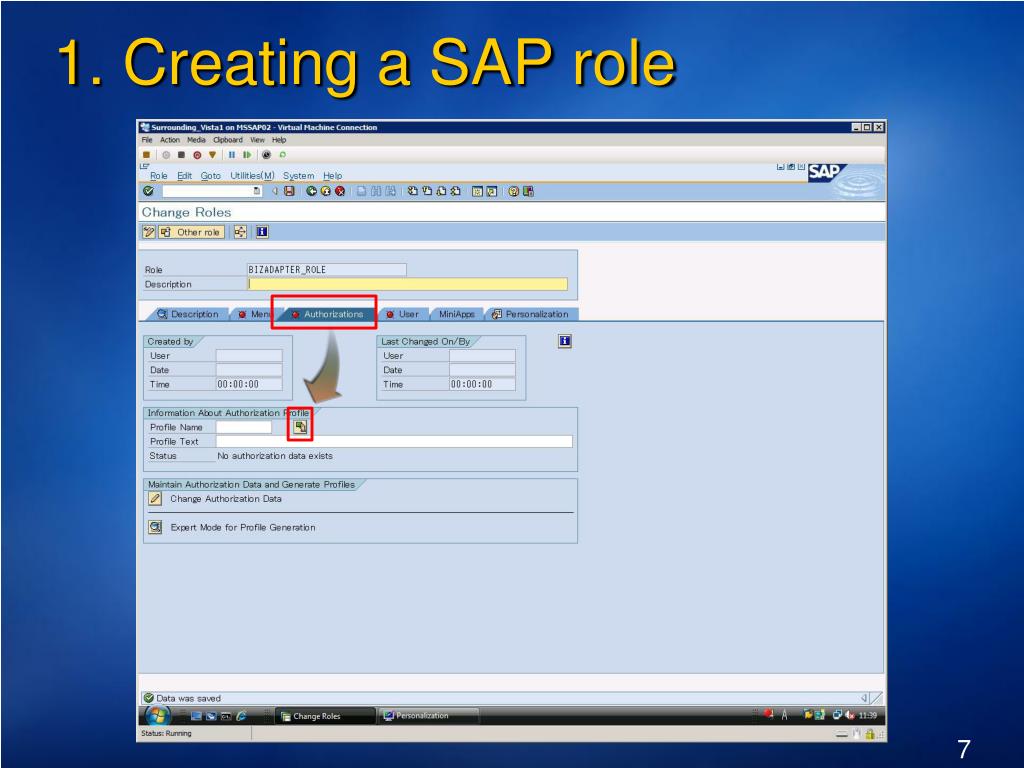
Task: Switch to the MiniApps tab
Action: click(456, 314)
